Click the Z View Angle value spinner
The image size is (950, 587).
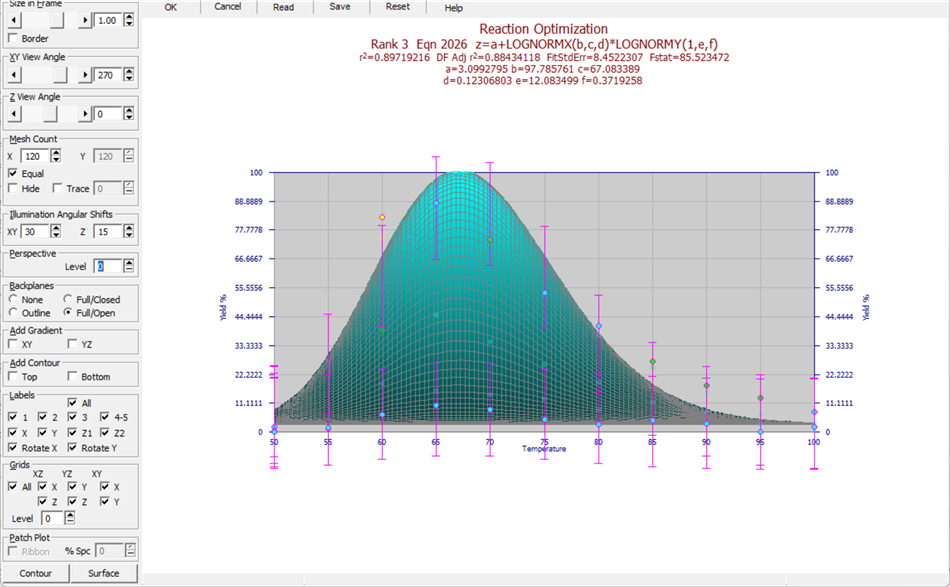(128, 114)
